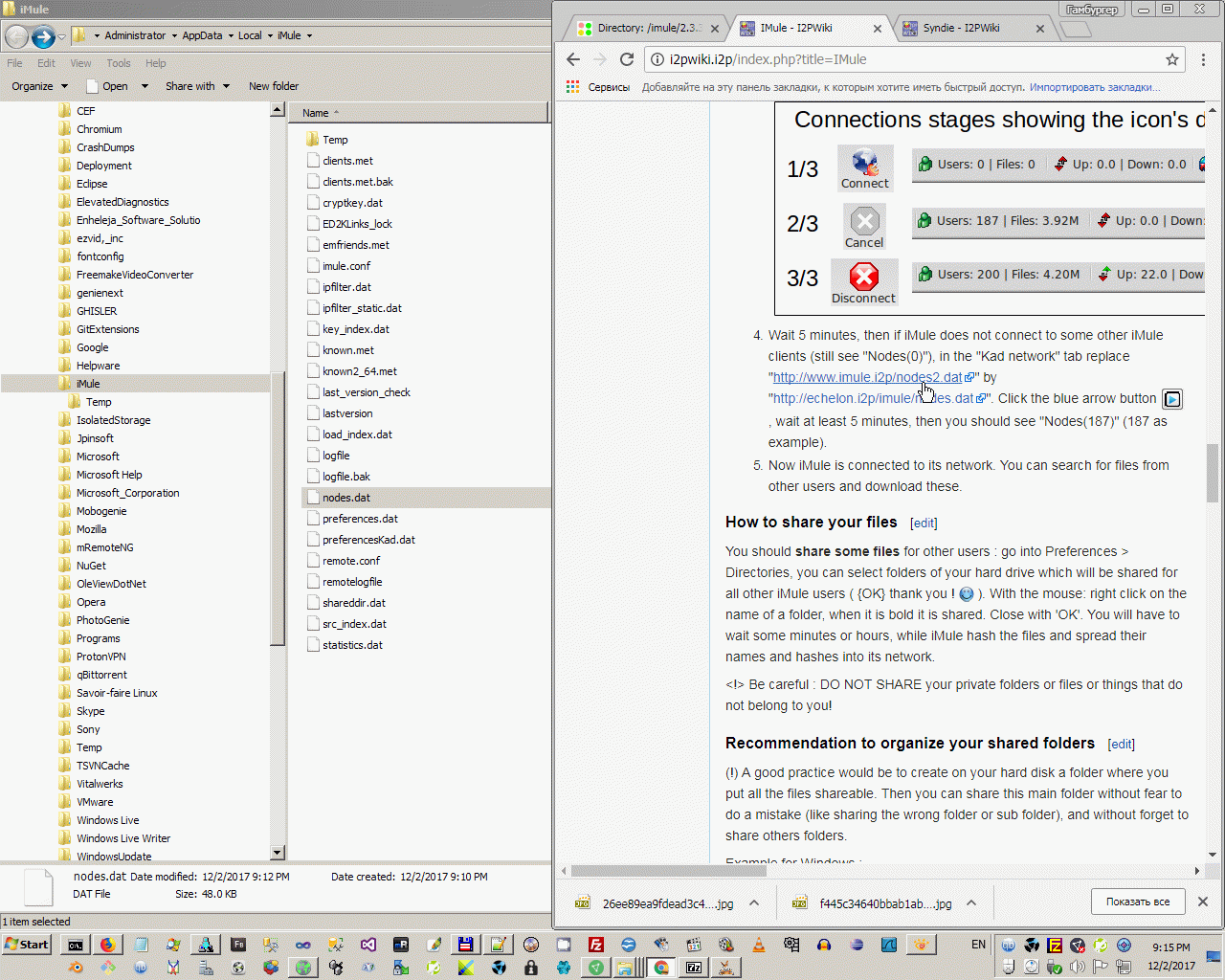1225x980 pixels.
Task: Select the preferences.dat file
Action: 360,519
